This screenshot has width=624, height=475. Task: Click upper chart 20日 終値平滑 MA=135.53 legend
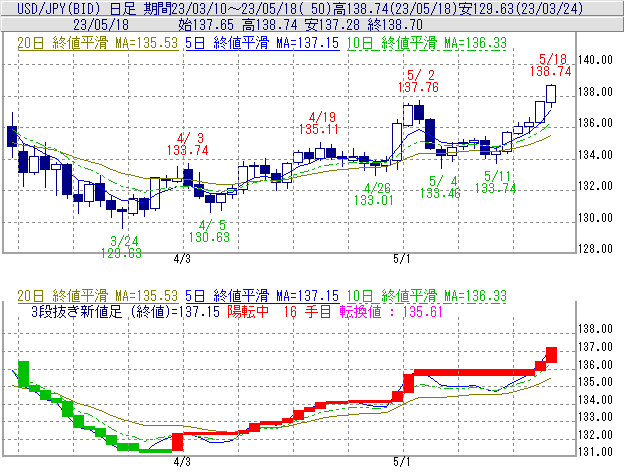click(x=98, y=43)
